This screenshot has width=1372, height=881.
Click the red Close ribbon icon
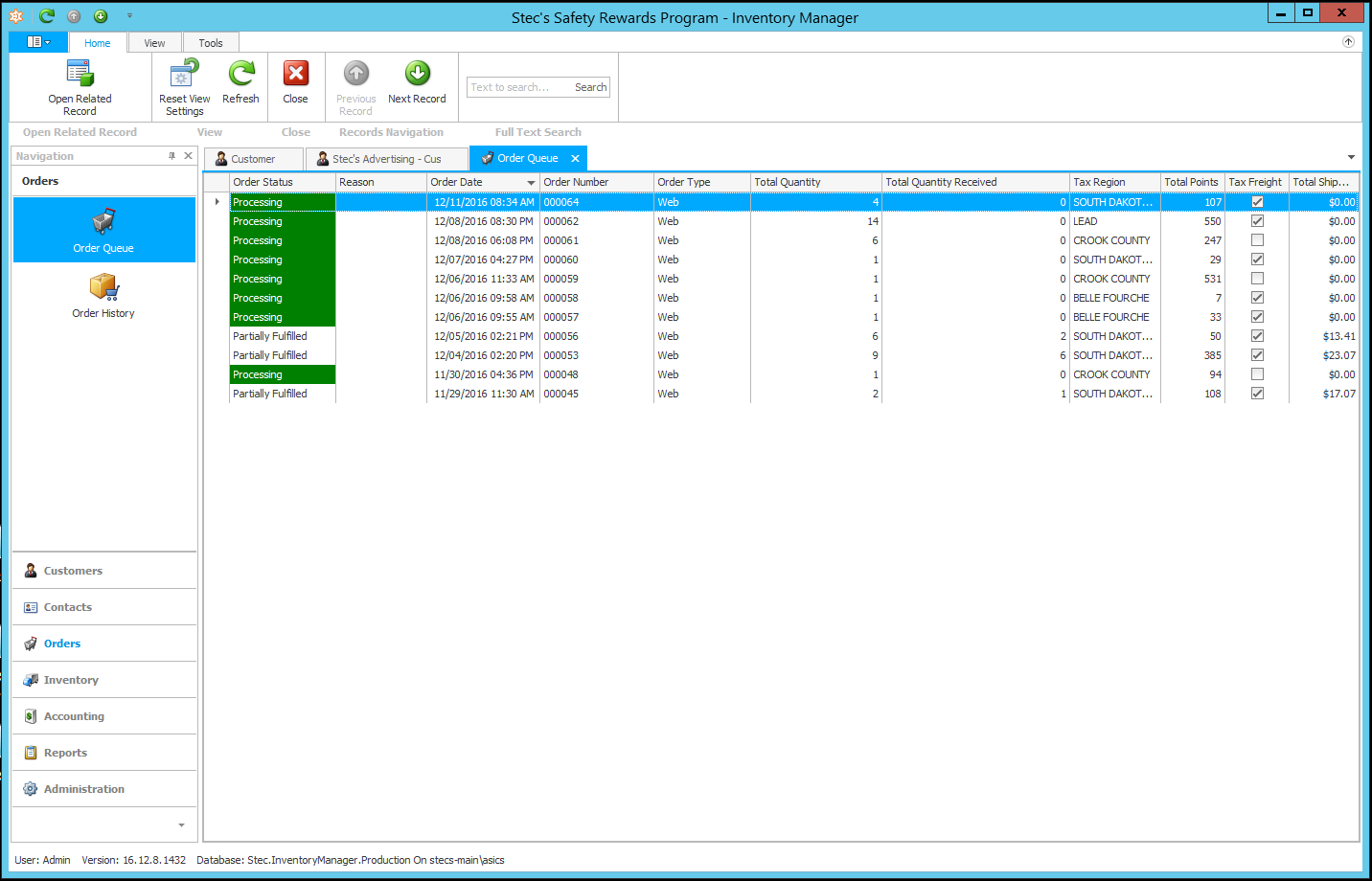[296, 74]
